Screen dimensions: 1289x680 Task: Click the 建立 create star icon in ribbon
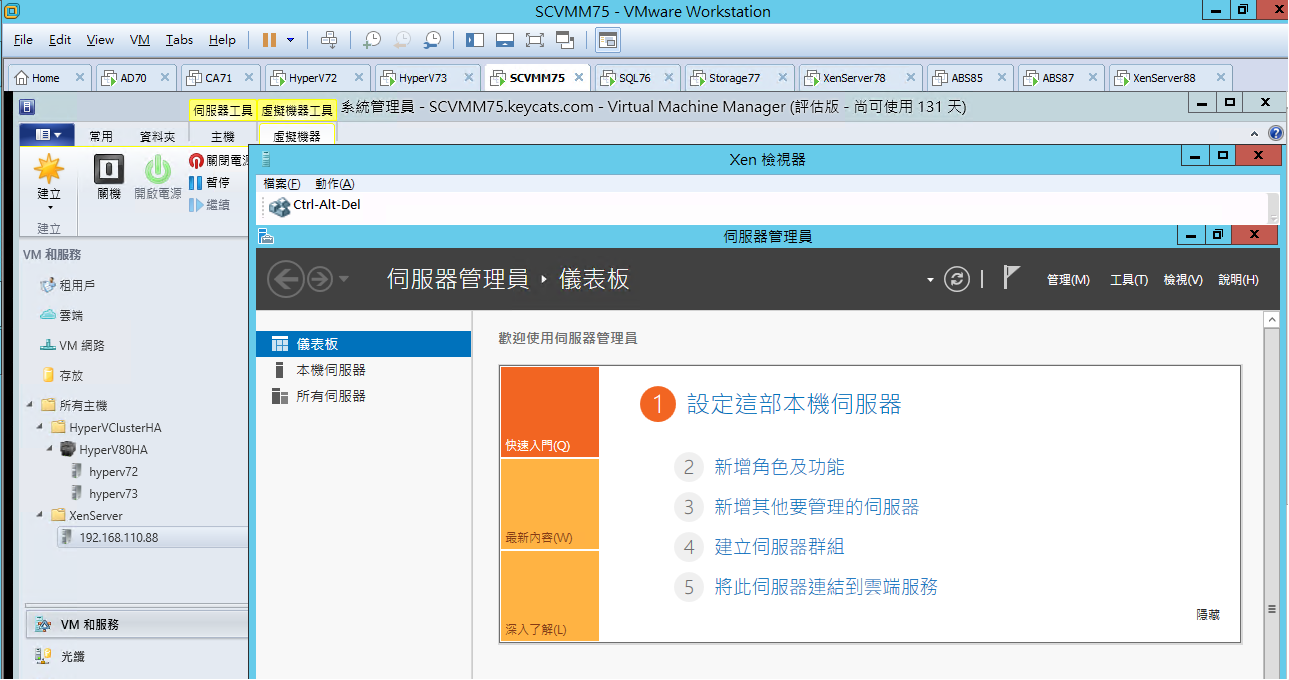pyautogui.click(x=49, y=180)
